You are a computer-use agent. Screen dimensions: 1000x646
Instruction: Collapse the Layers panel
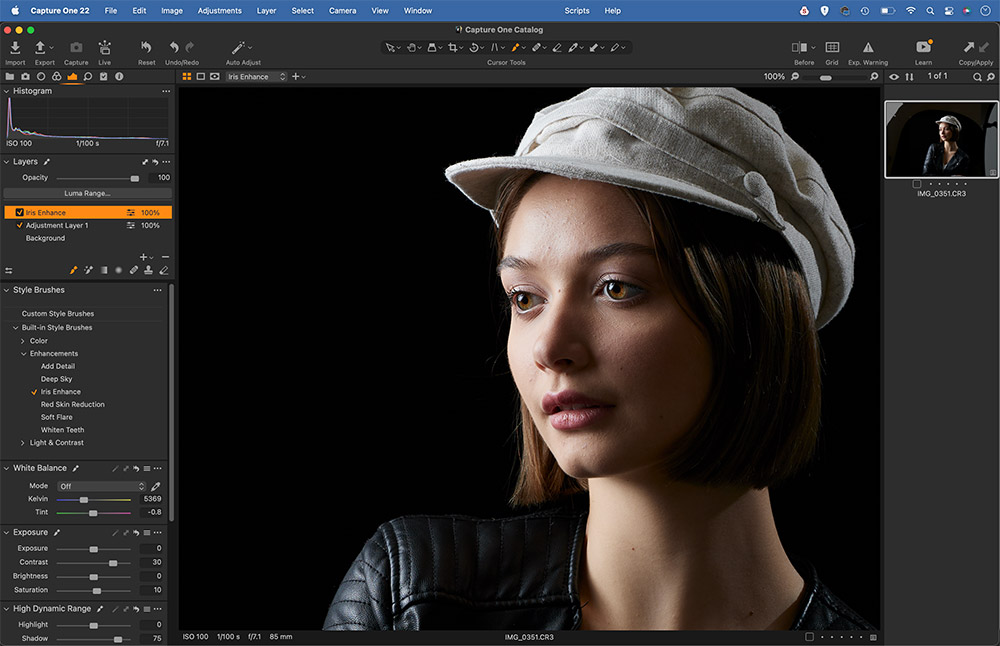(6, 162)
